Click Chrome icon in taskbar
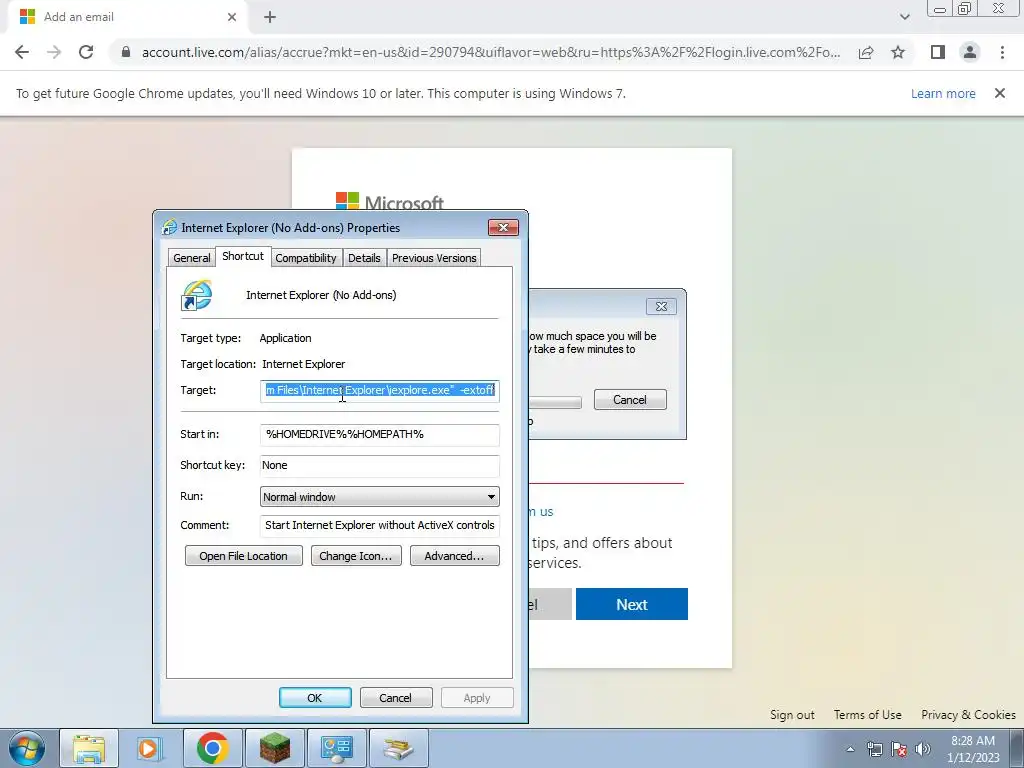 pyautogui.click(x=212, y=748)
